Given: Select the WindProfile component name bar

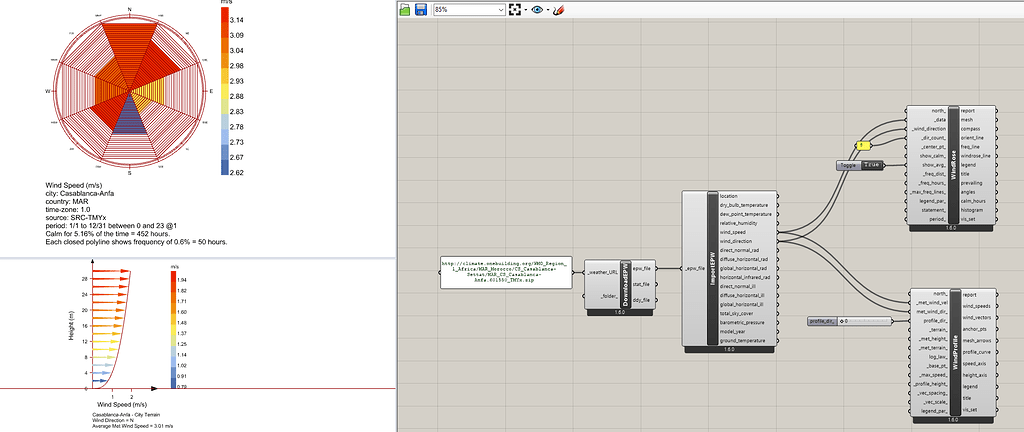Looking at the screenshot, I should [x=954, y=353].
